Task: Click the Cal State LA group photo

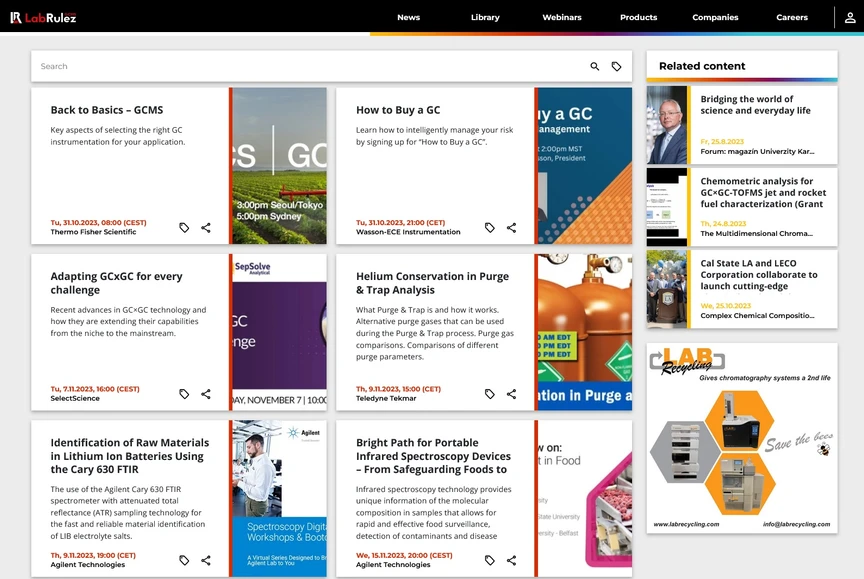Action: point(667,289)
